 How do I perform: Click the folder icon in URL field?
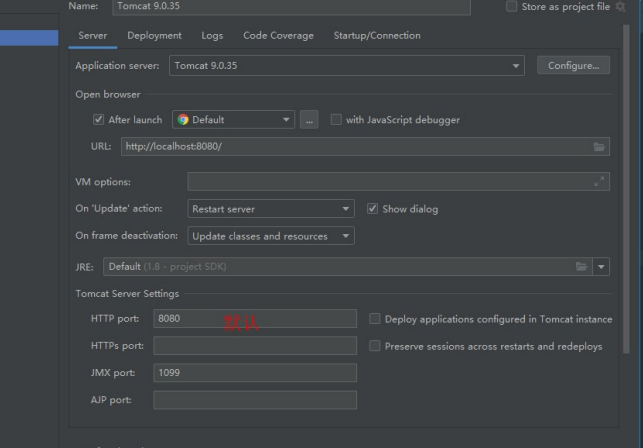[599, 147]
